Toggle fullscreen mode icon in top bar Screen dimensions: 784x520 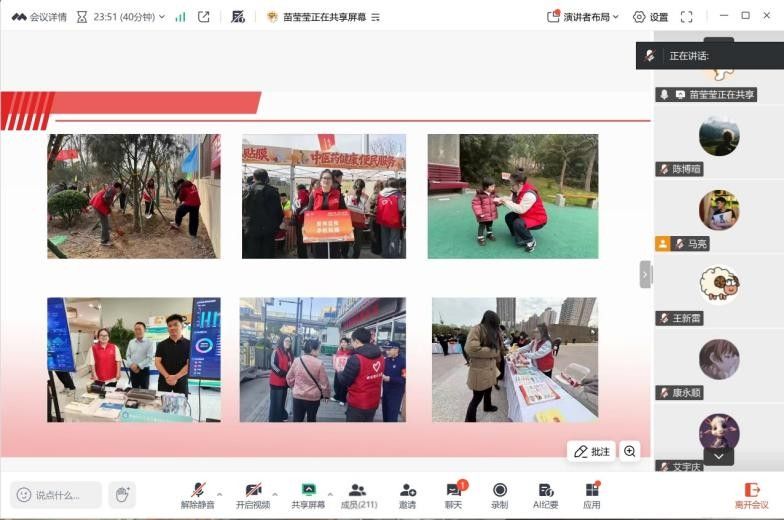686,17
